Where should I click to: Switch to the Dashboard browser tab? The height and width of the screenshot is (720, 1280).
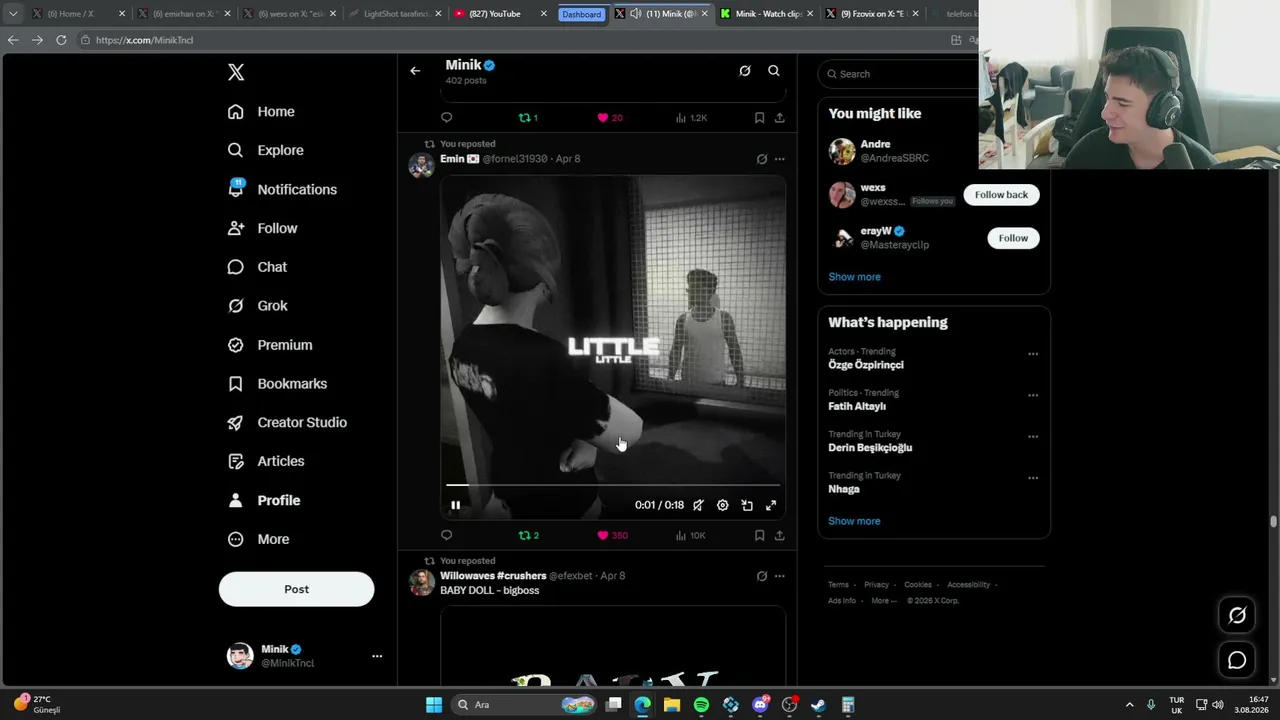(581, 14)
